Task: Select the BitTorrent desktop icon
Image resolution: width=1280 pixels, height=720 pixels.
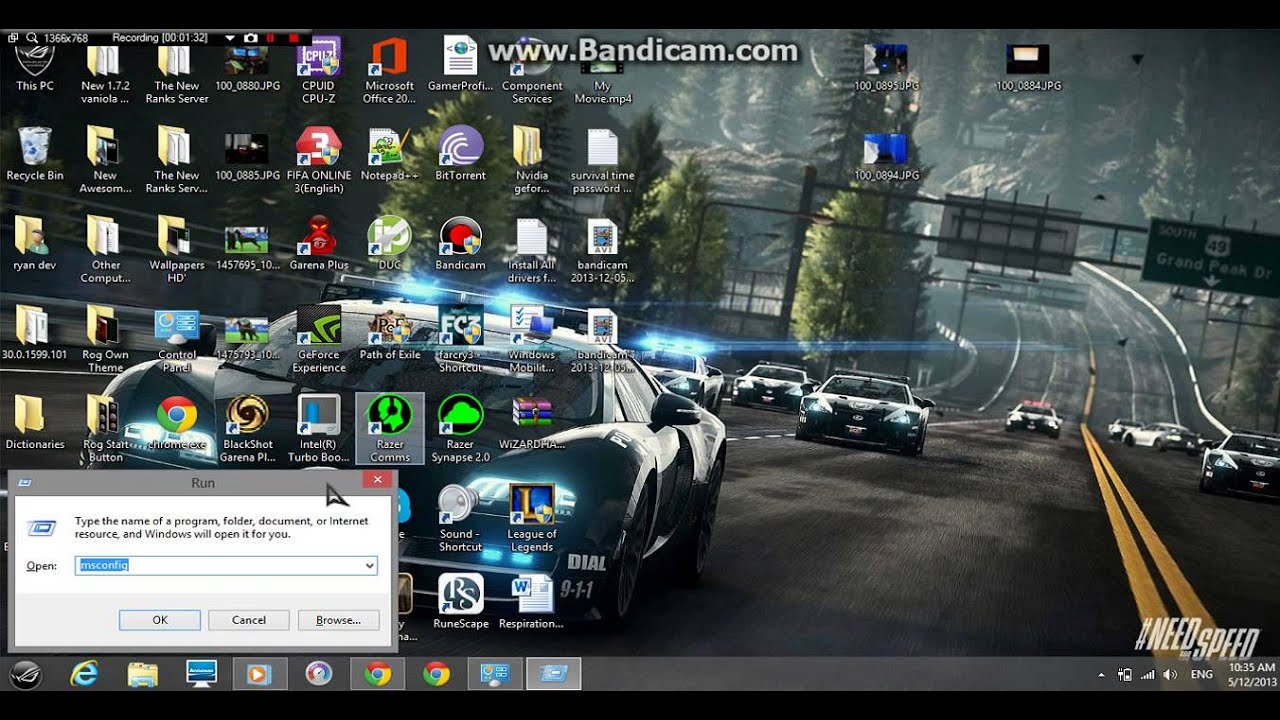Action: click(460, 153)
